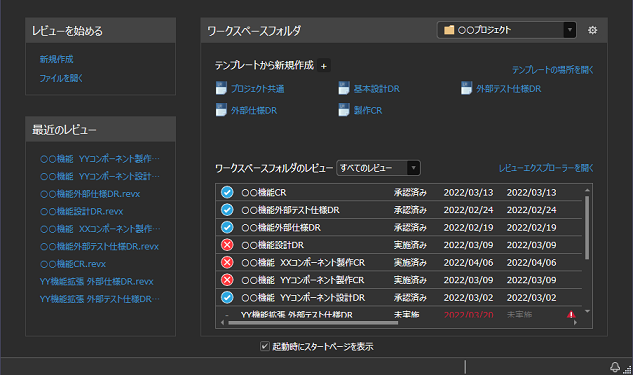Toggle 起動時にスタートページを表示 checkbox
The image size is (633, 375).
[x=265, y=346]
